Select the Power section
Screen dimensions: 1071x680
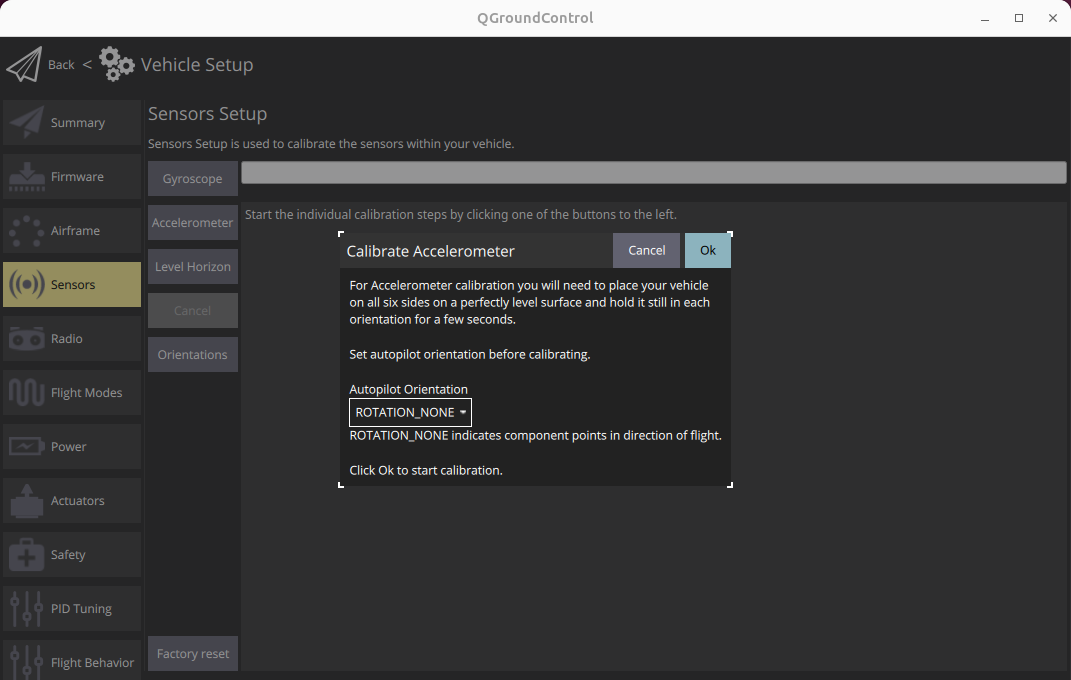(72, 447)
